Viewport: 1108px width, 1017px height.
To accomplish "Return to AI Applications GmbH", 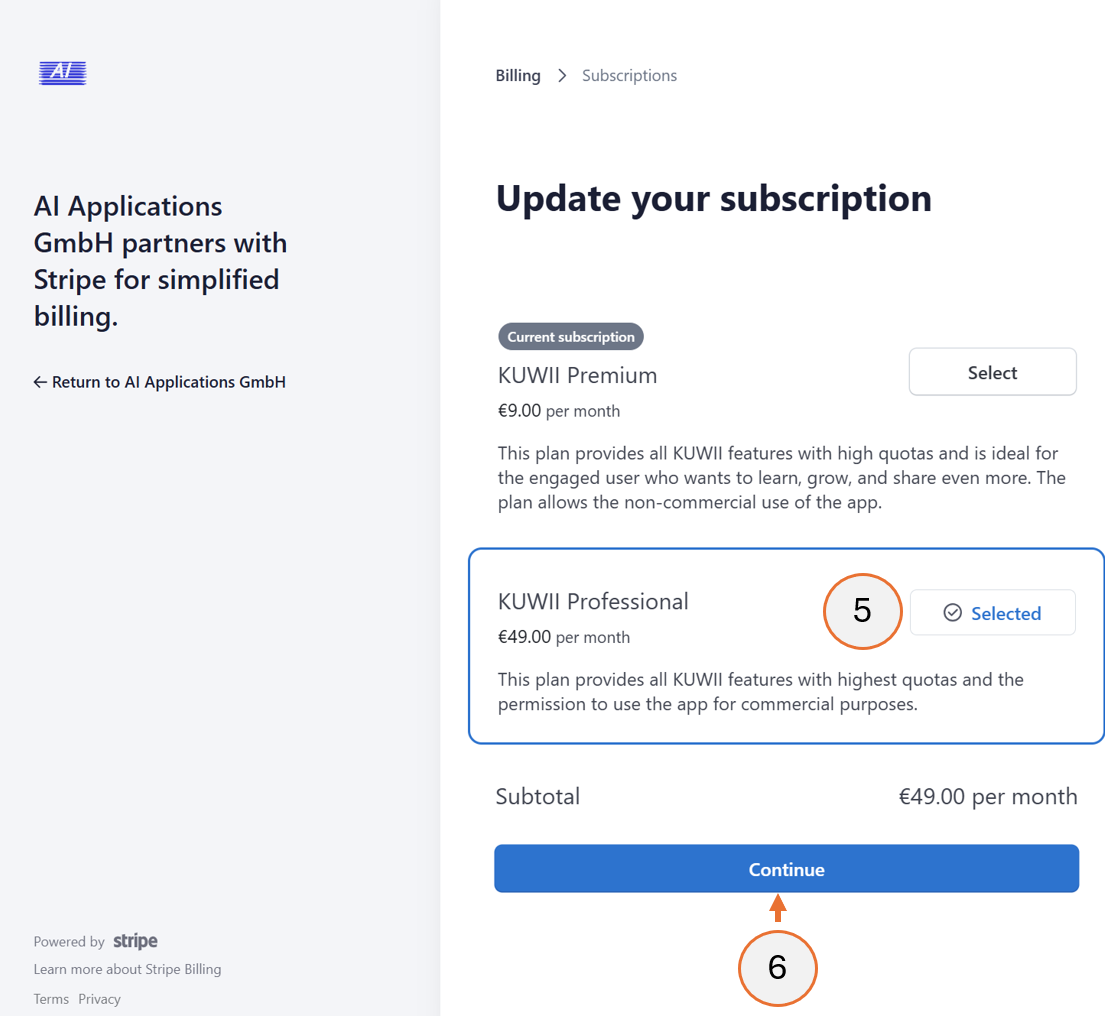I will click(159, 381).
